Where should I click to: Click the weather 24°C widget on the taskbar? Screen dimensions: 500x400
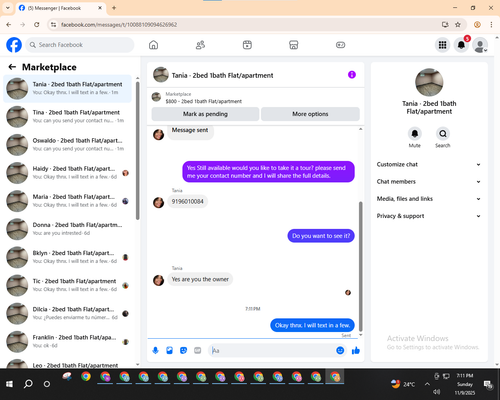pyautogui.click(x=403, y=384)
